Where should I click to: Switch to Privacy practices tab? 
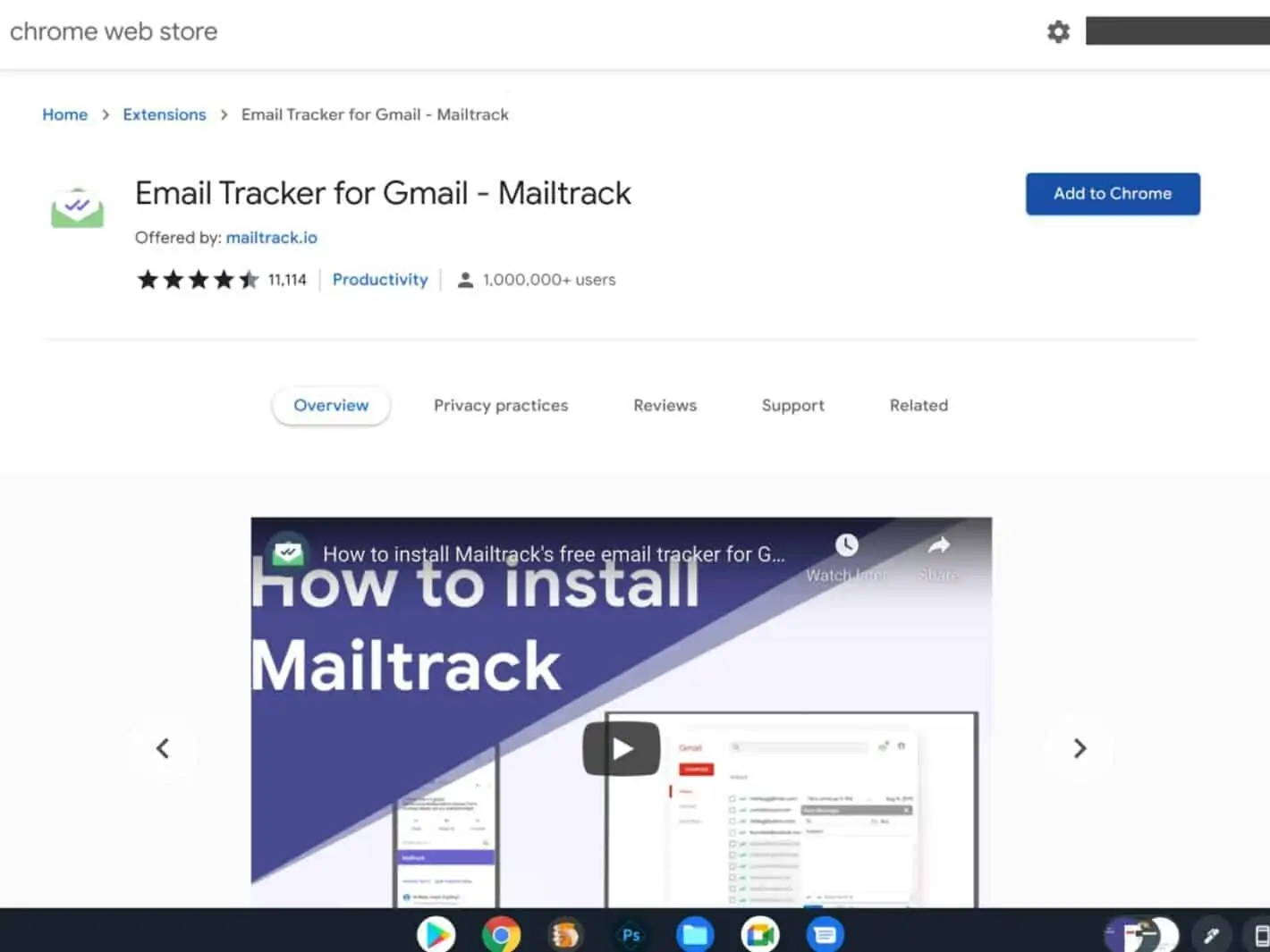click(x=501, y=406)
